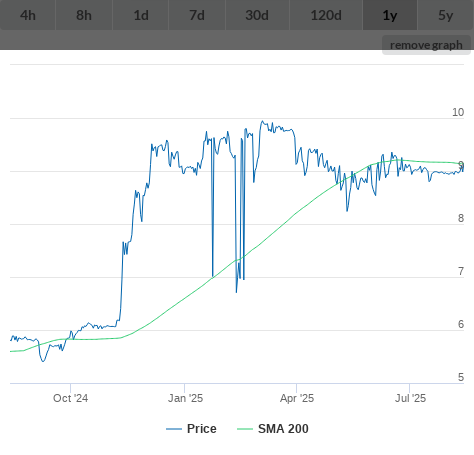Click the Jul '25 axis label
Viewport: 474px width, 455px height.
(x=410, y=398)
